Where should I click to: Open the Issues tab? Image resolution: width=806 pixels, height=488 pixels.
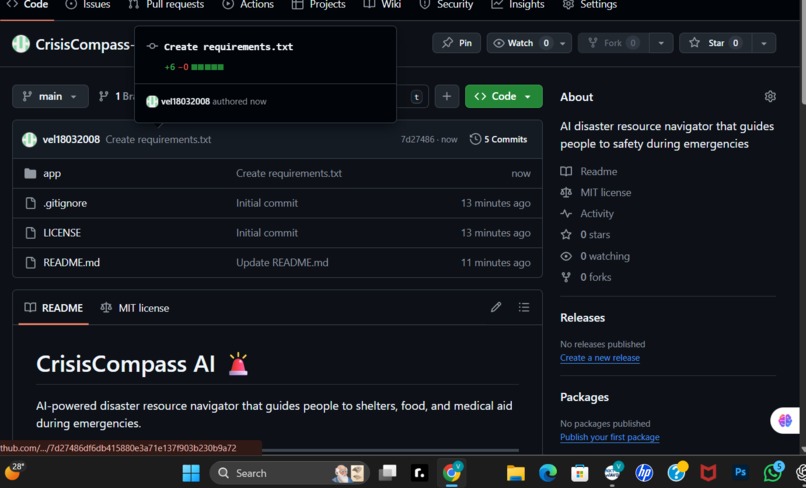tap(88, 5)
